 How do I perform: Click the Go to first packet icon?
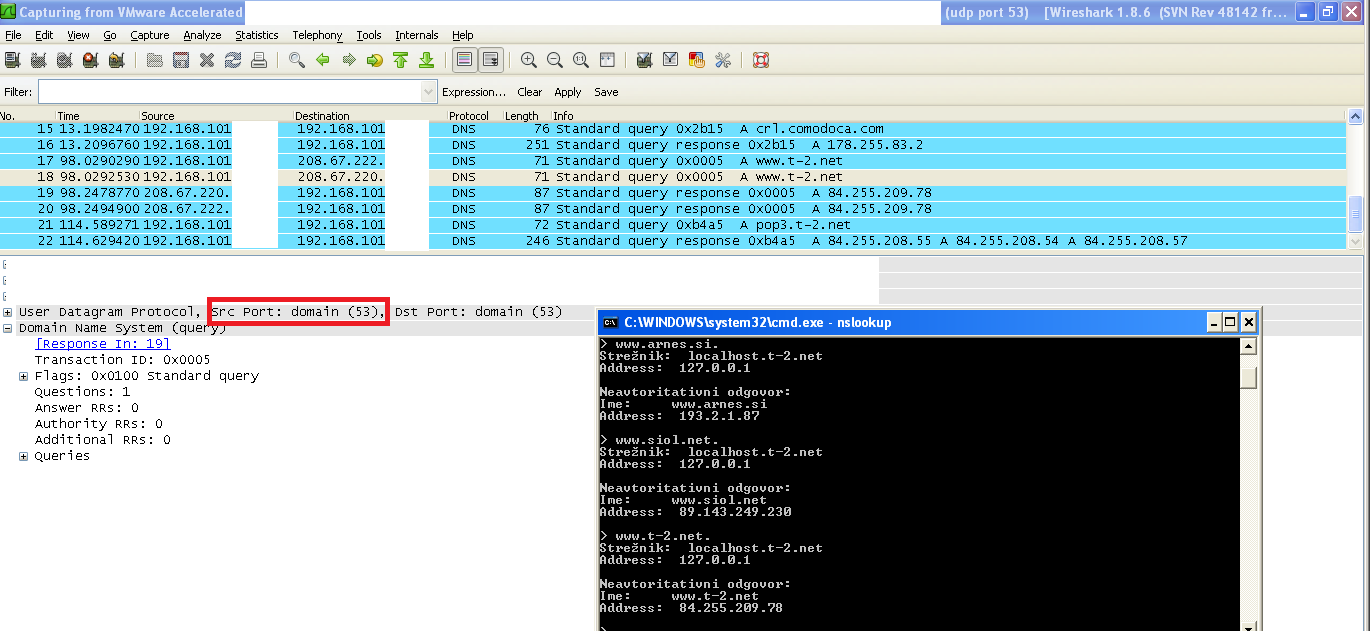coord(401,60)
